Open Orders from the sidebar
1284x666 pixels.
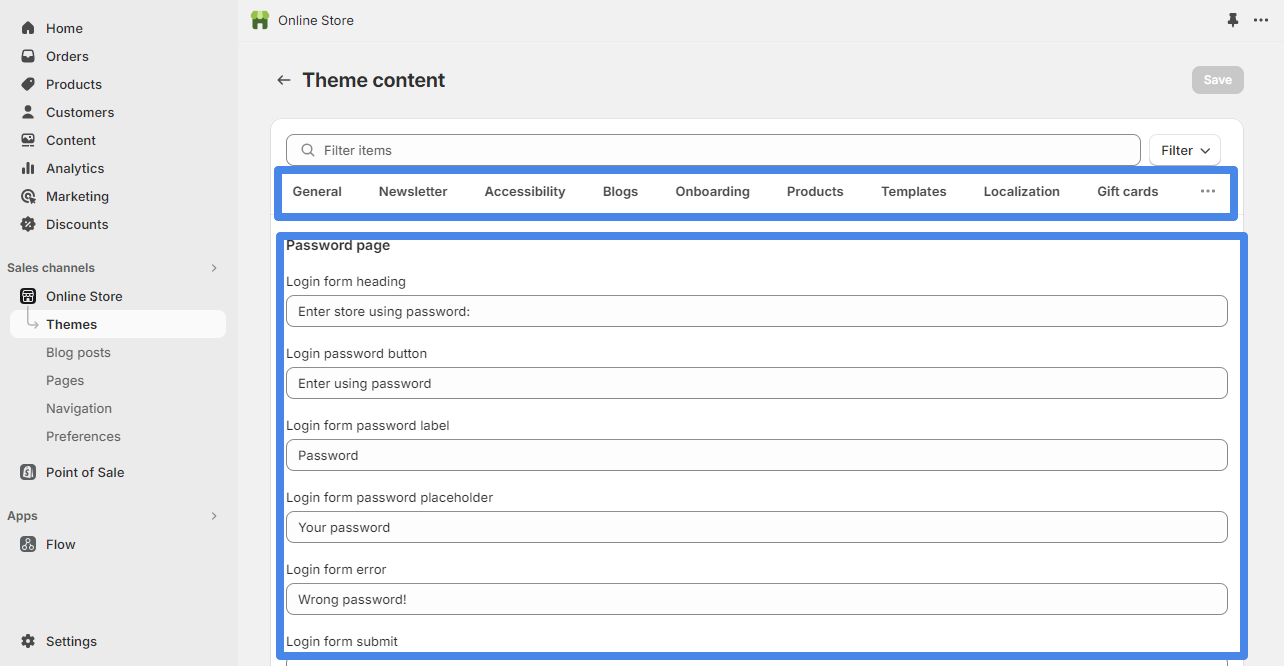67,56
